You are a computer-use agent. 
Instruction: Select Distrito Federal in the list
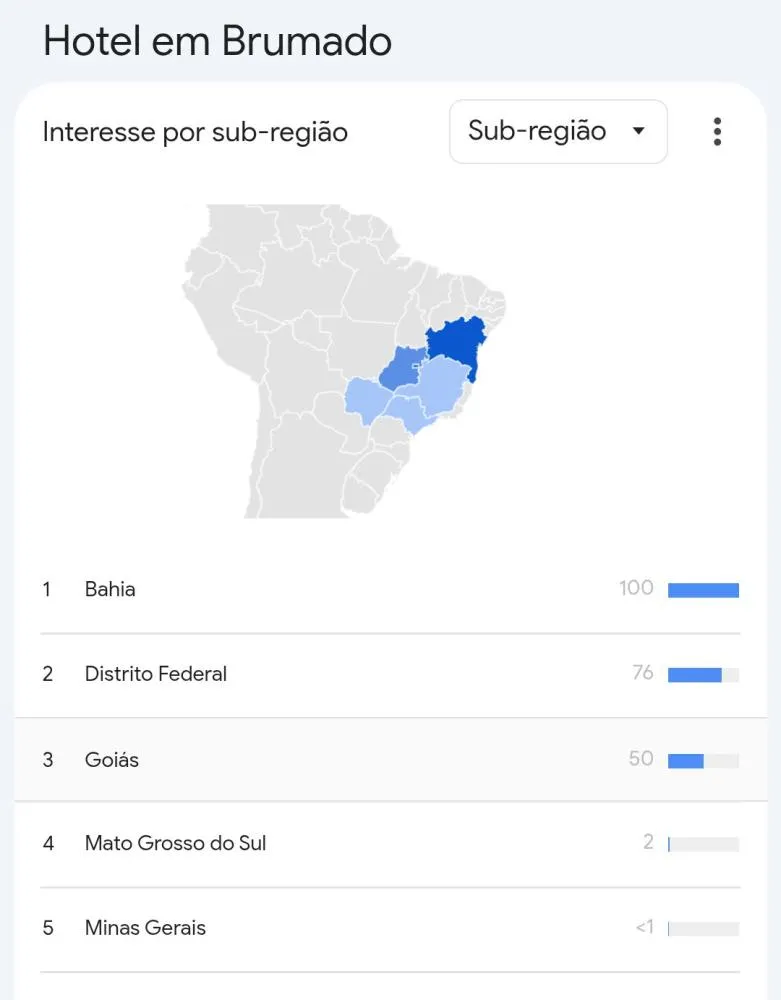click(156, 674)
